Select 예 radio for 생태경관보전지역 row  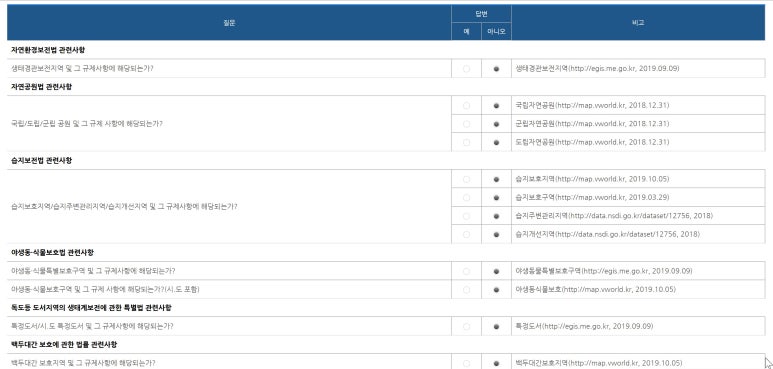(x=466, y=69)
